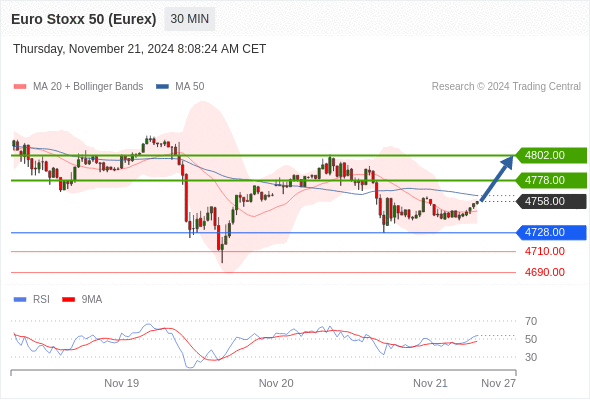Click the 4758.00 current price tag
The width and height of the screenshot is (590, 400).
pyautogui.click(x=551, y=201)
